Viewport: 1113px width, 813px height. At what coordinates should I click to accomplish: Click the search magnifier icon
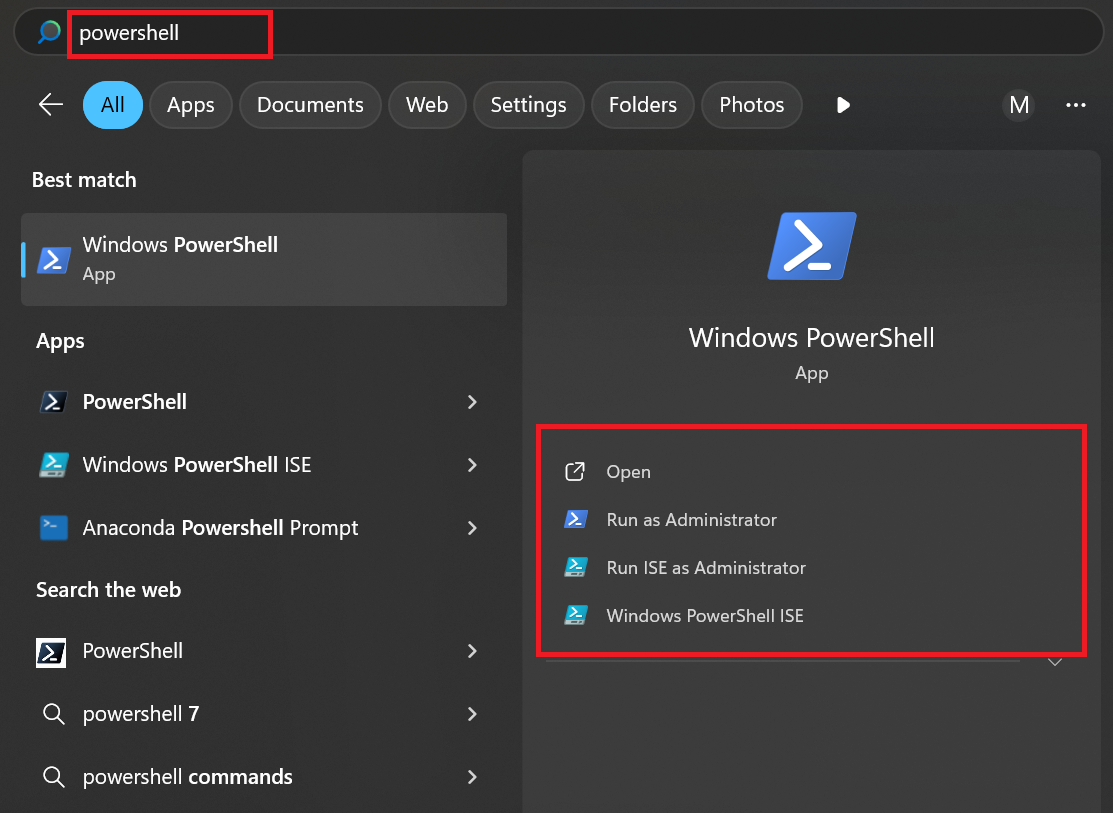49,32
